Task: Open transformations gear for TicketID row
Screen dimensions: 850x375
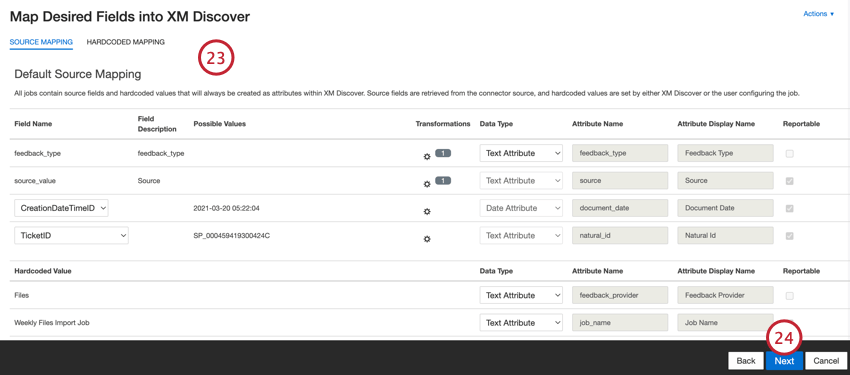Action: [x=427, y=239]
